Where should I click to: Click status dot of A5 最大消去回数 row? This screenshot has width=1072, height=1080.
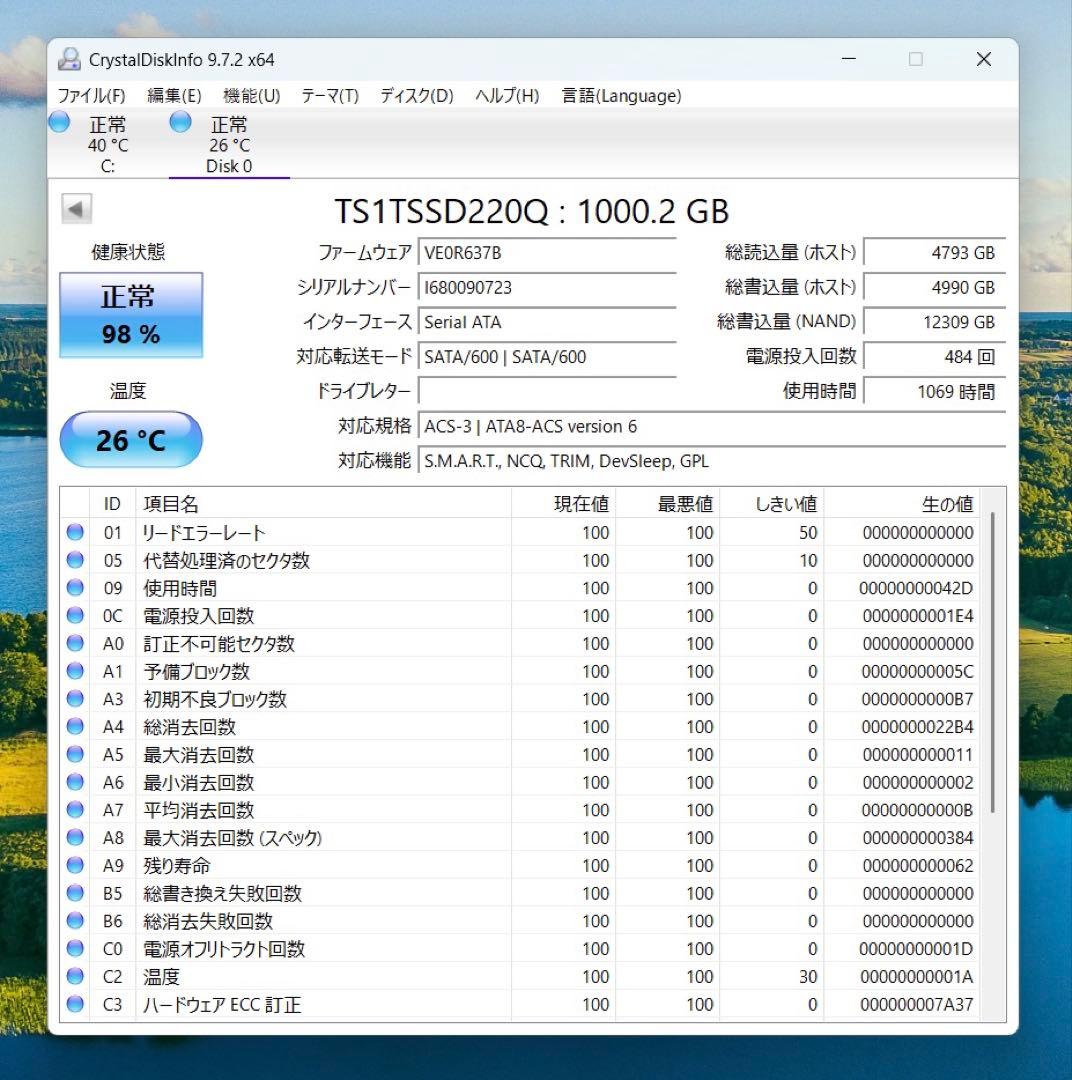pos(75,754)
